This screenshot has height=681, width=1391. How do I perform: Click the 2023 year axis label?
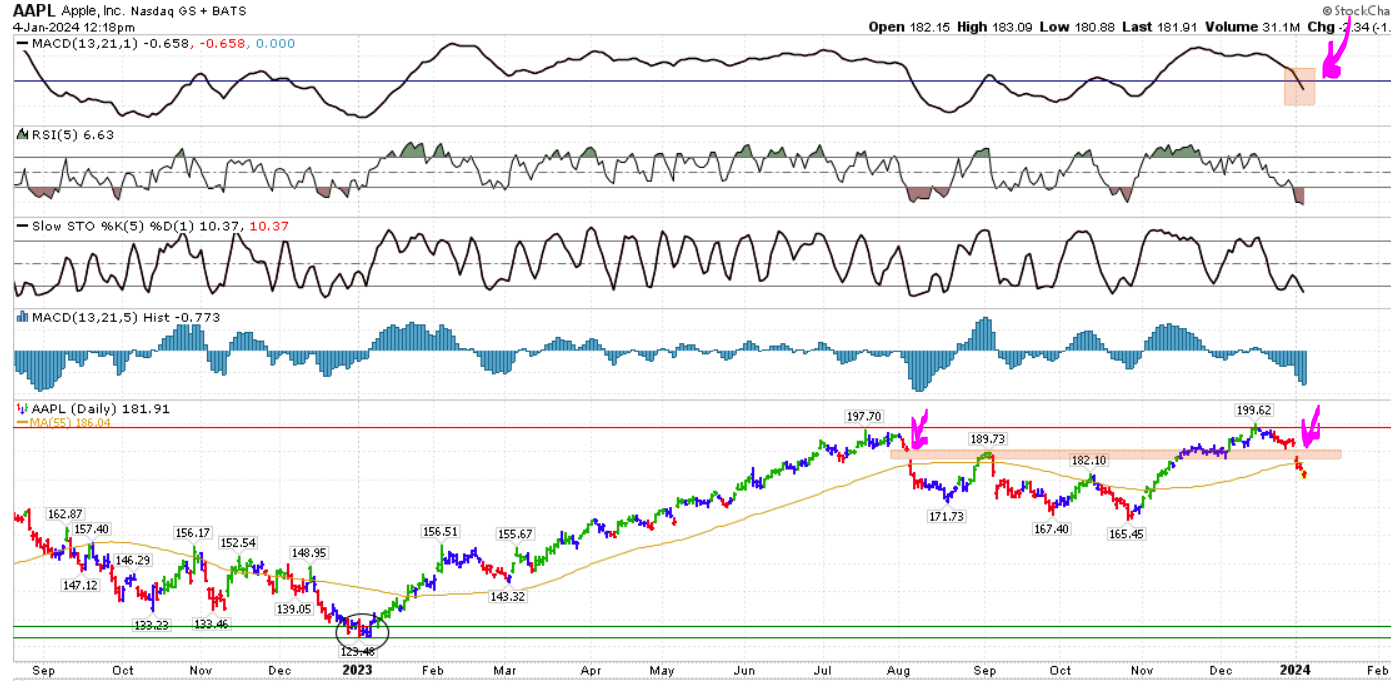[x=358, y=671]
